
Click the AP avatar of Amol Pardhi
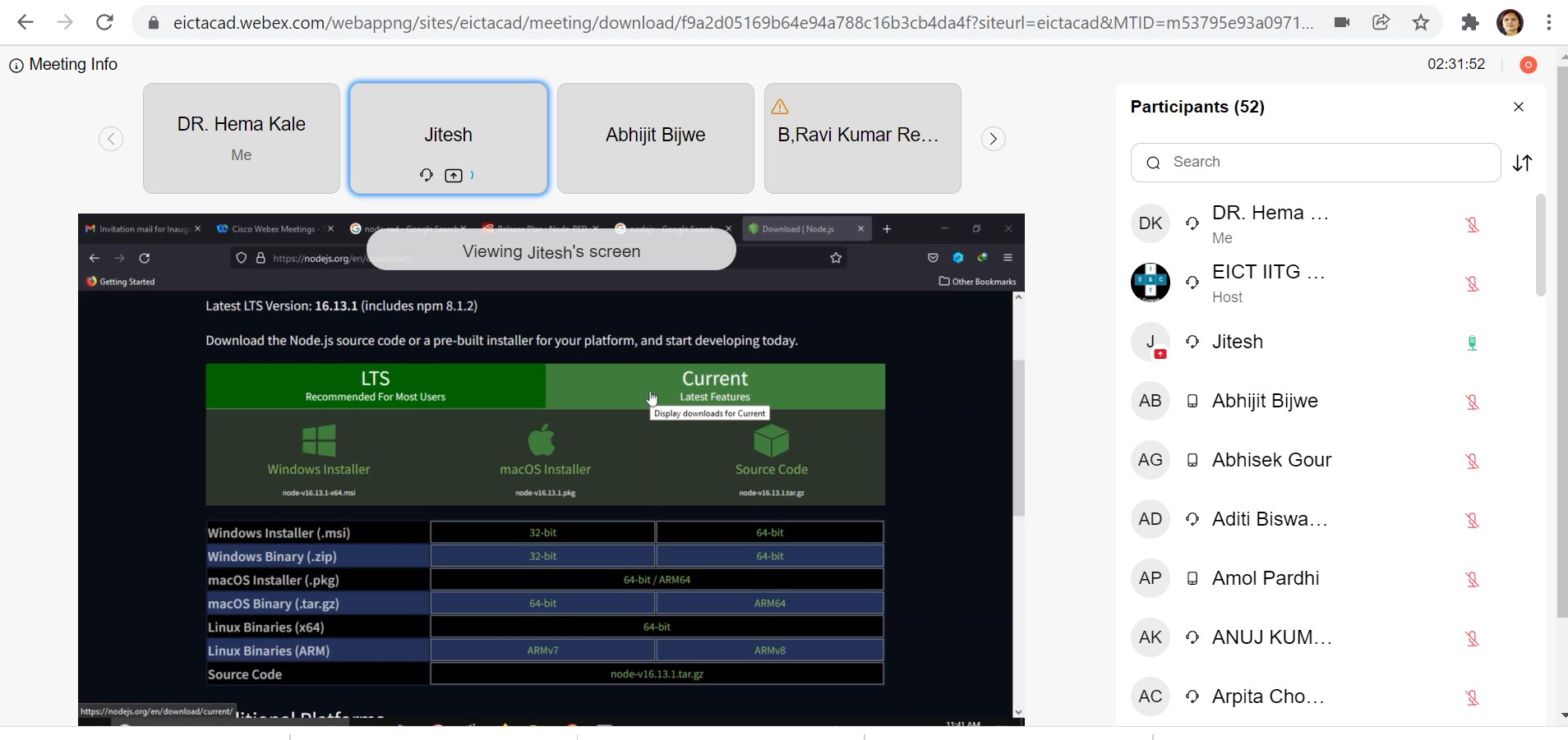click(x=1151, y=578)
